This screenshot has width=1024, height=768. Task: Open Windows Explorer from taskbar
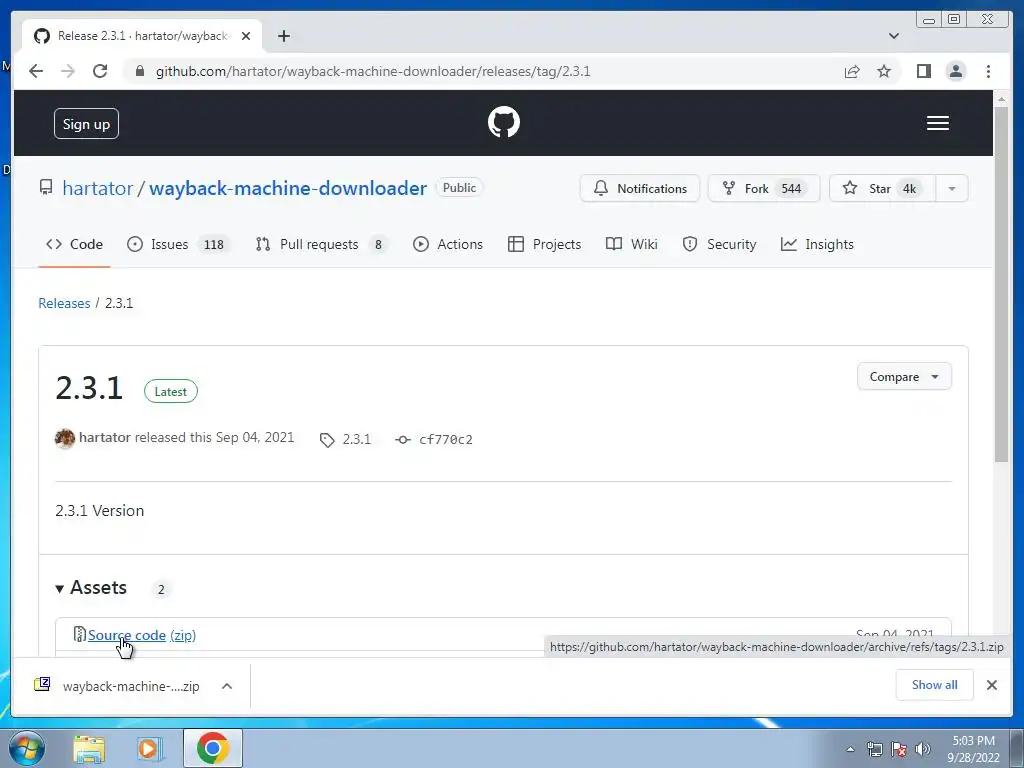coord(89,748)
